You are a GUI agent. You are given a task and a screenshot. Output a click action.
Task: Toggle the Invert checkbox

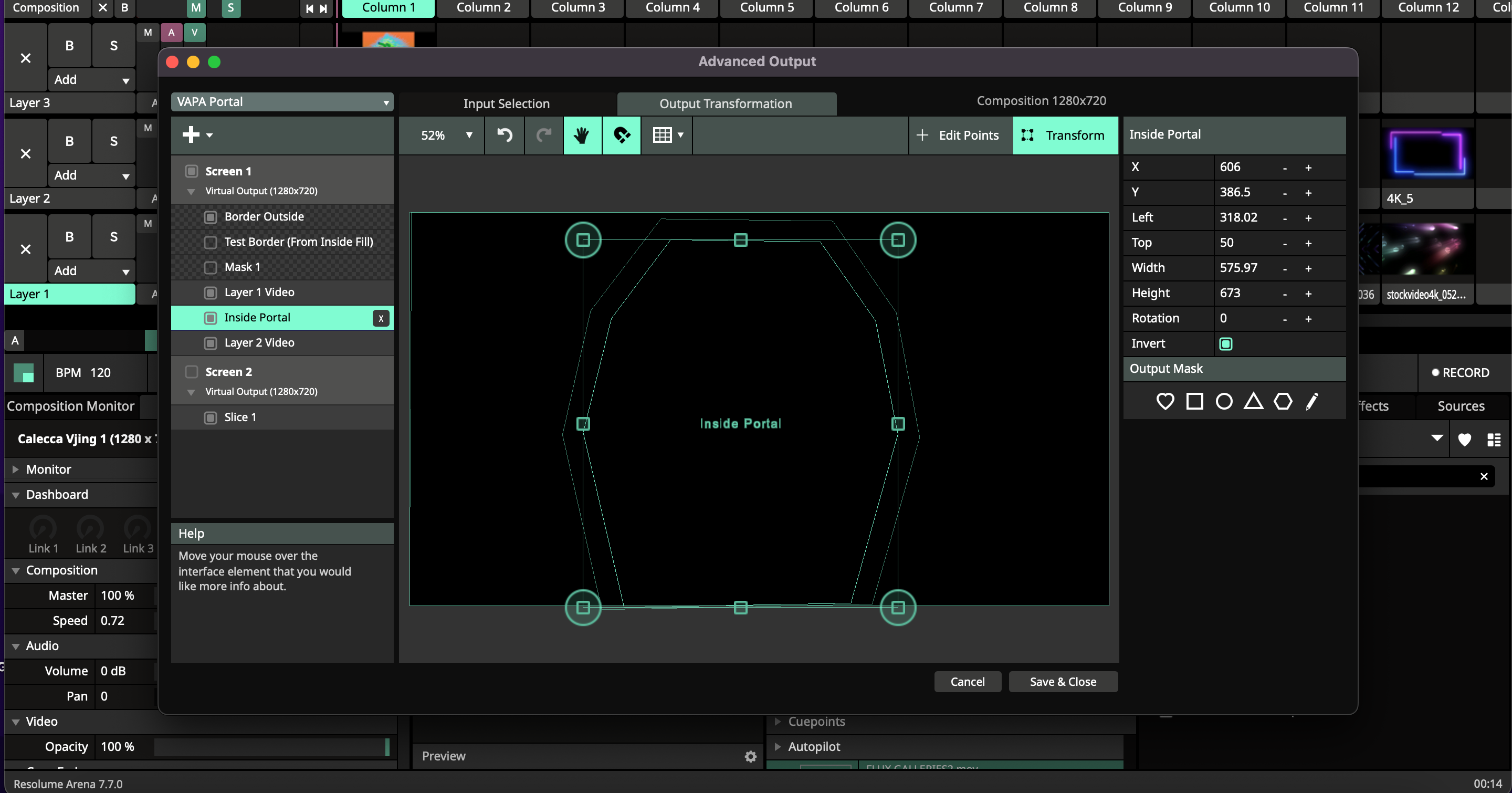tap(1225, 344)
